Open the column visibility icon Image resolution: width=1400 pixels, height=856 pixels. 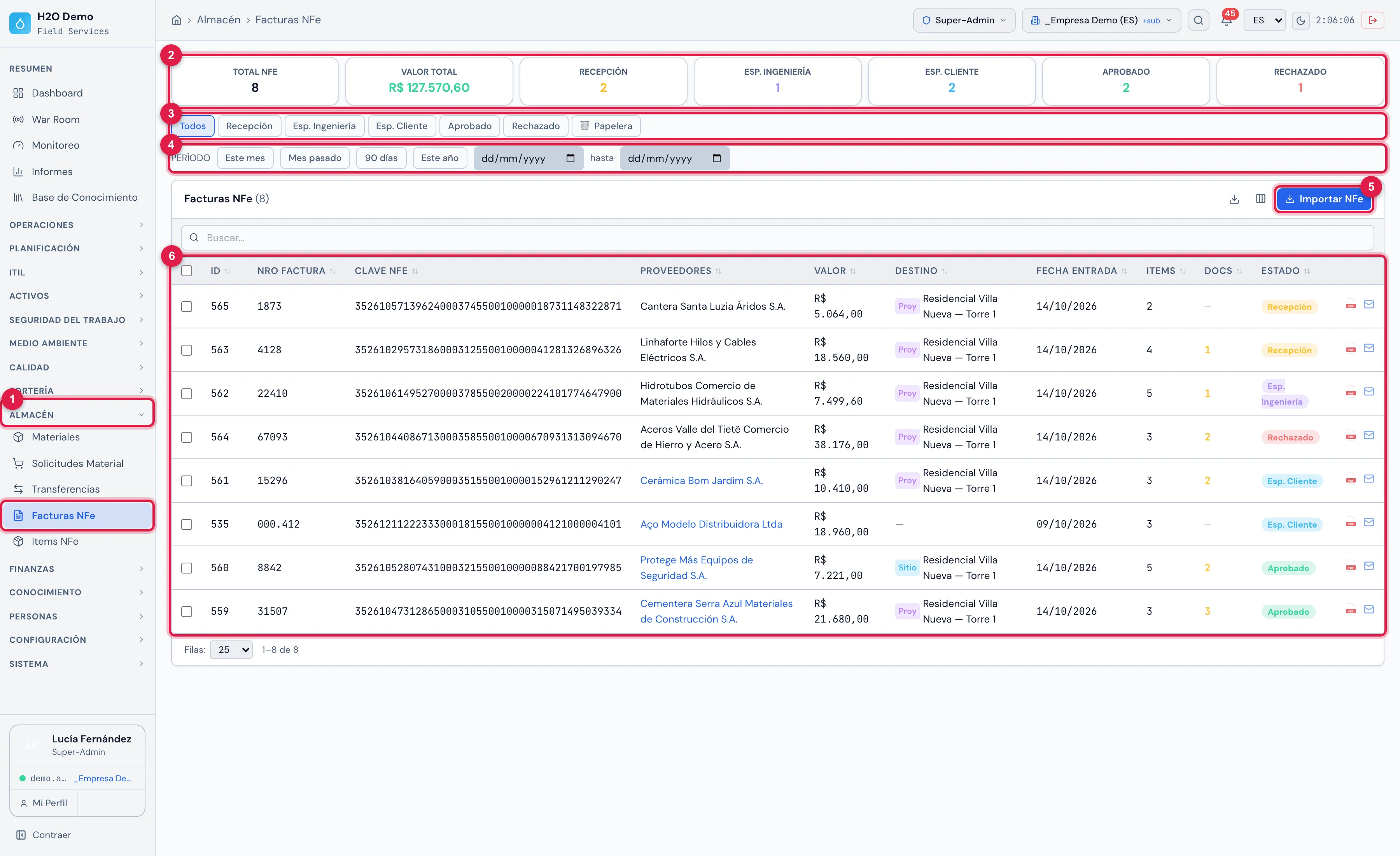[1260, 199]
